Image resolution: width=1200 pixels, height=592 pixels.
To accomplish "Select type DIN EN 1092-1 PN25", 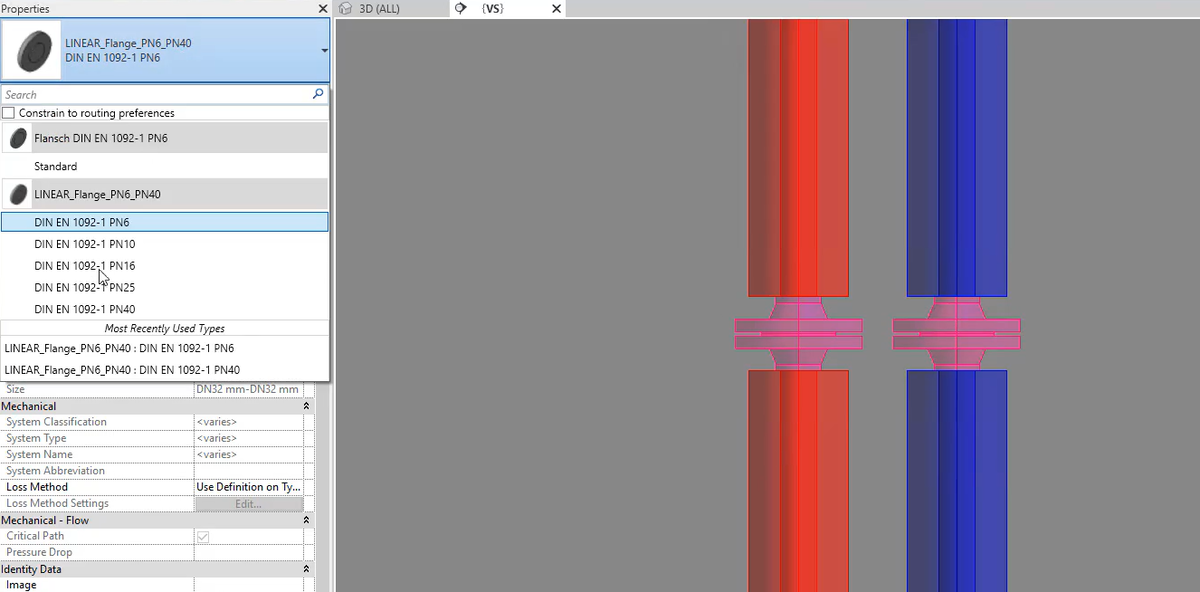I will tap(165, 287).
